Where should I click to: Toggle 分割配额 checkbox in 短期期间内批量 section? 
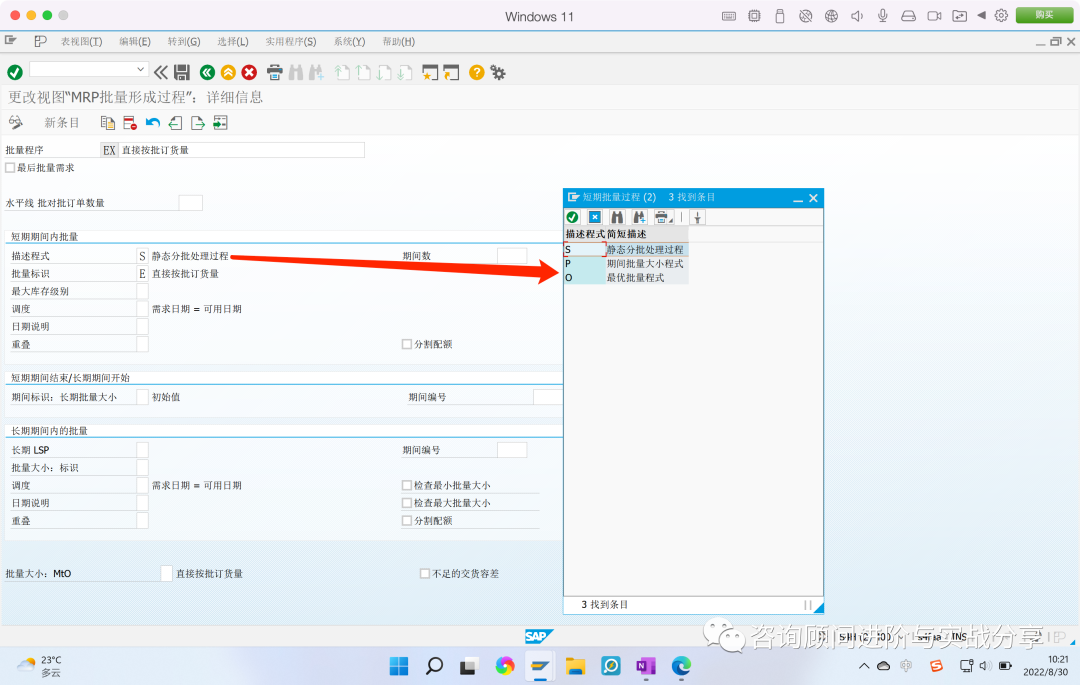(406, 344)
